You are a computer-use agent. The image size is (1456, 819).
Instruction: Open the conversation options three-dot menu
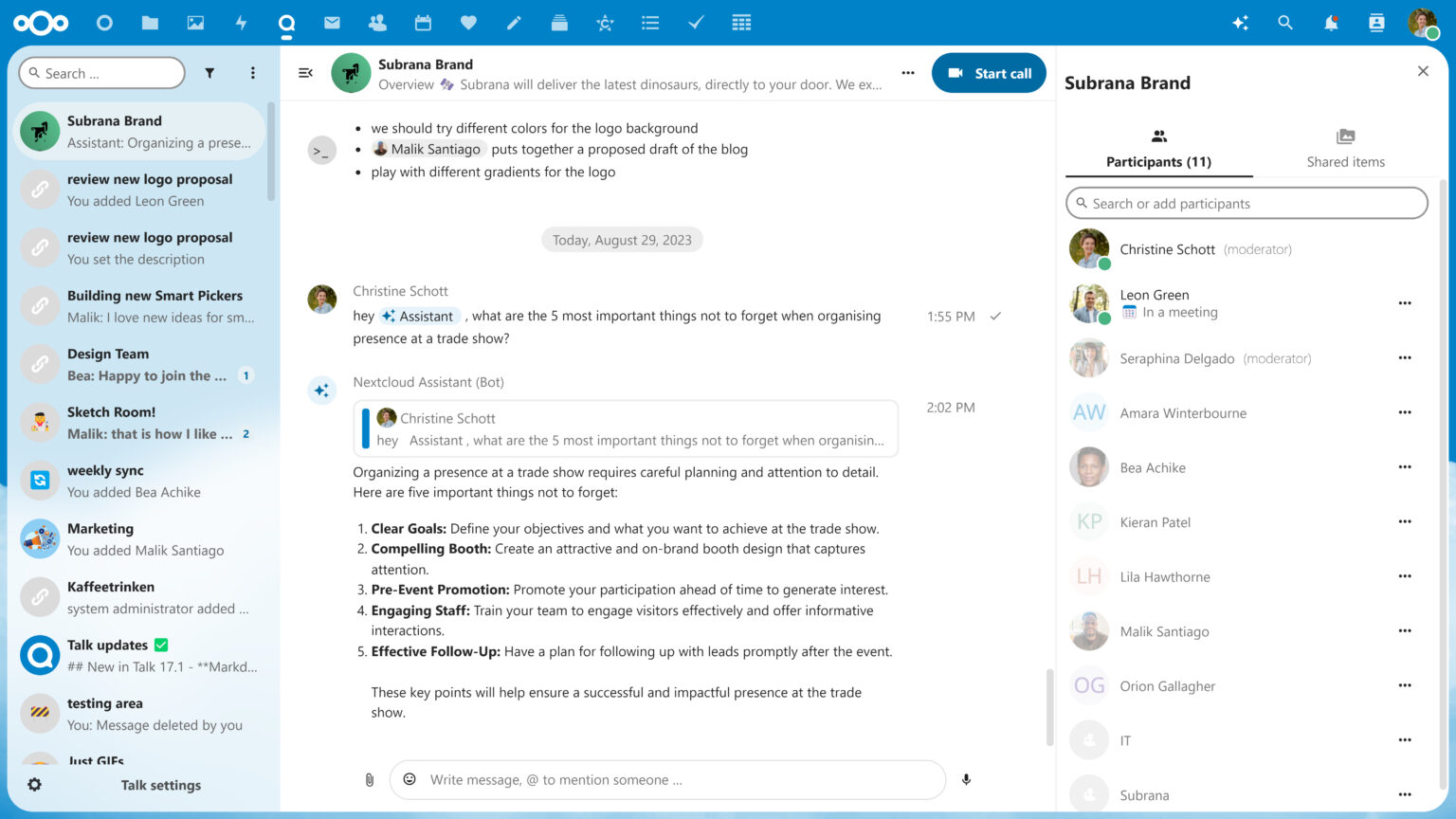(907, 72)
